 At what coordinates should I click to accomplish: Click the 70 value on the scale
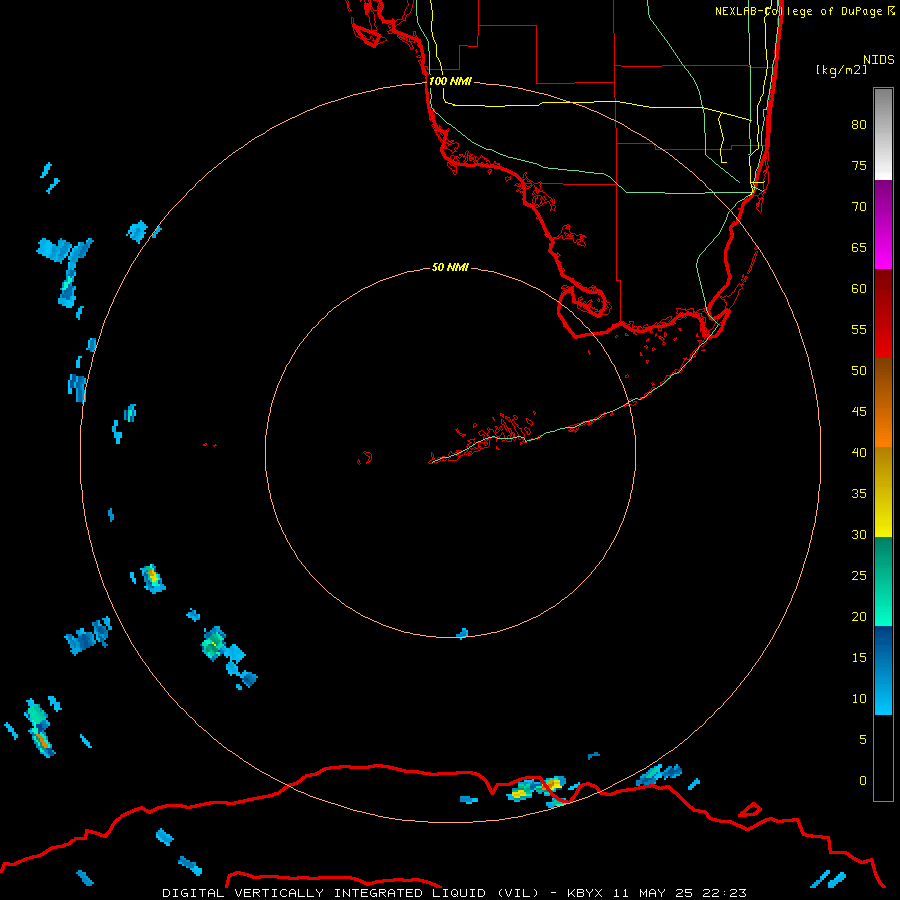click(x=859, y=207)
